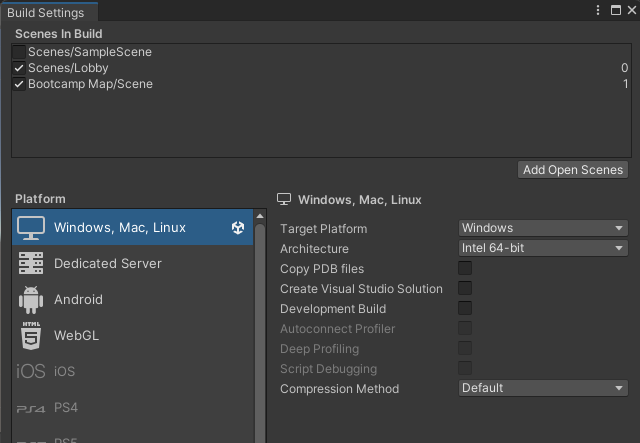Select the WebGL platform
This screenshot has width=640, height=443.
pos(133,335)
